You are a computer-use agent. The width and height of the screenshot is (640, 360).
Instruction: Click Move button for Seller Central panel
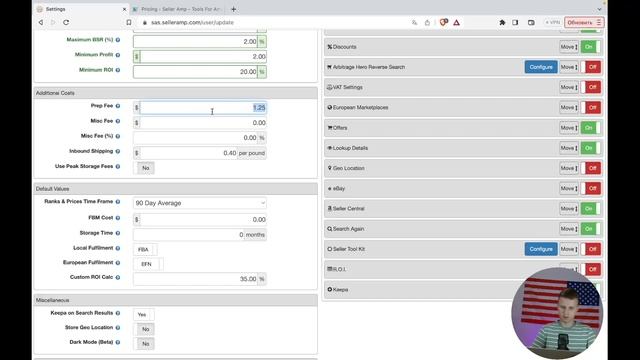pos(569,209)
